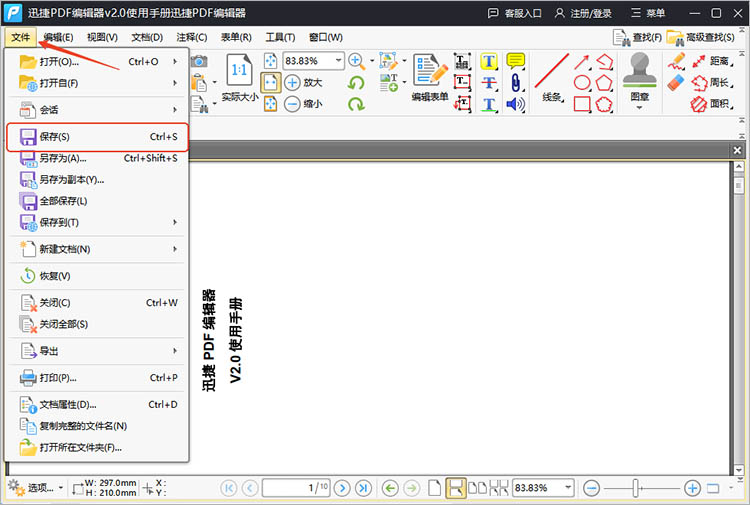Screen dimensions: 750x505
Task: Expand the 保存到(T) submenu
Action: [x=175, y=222]
